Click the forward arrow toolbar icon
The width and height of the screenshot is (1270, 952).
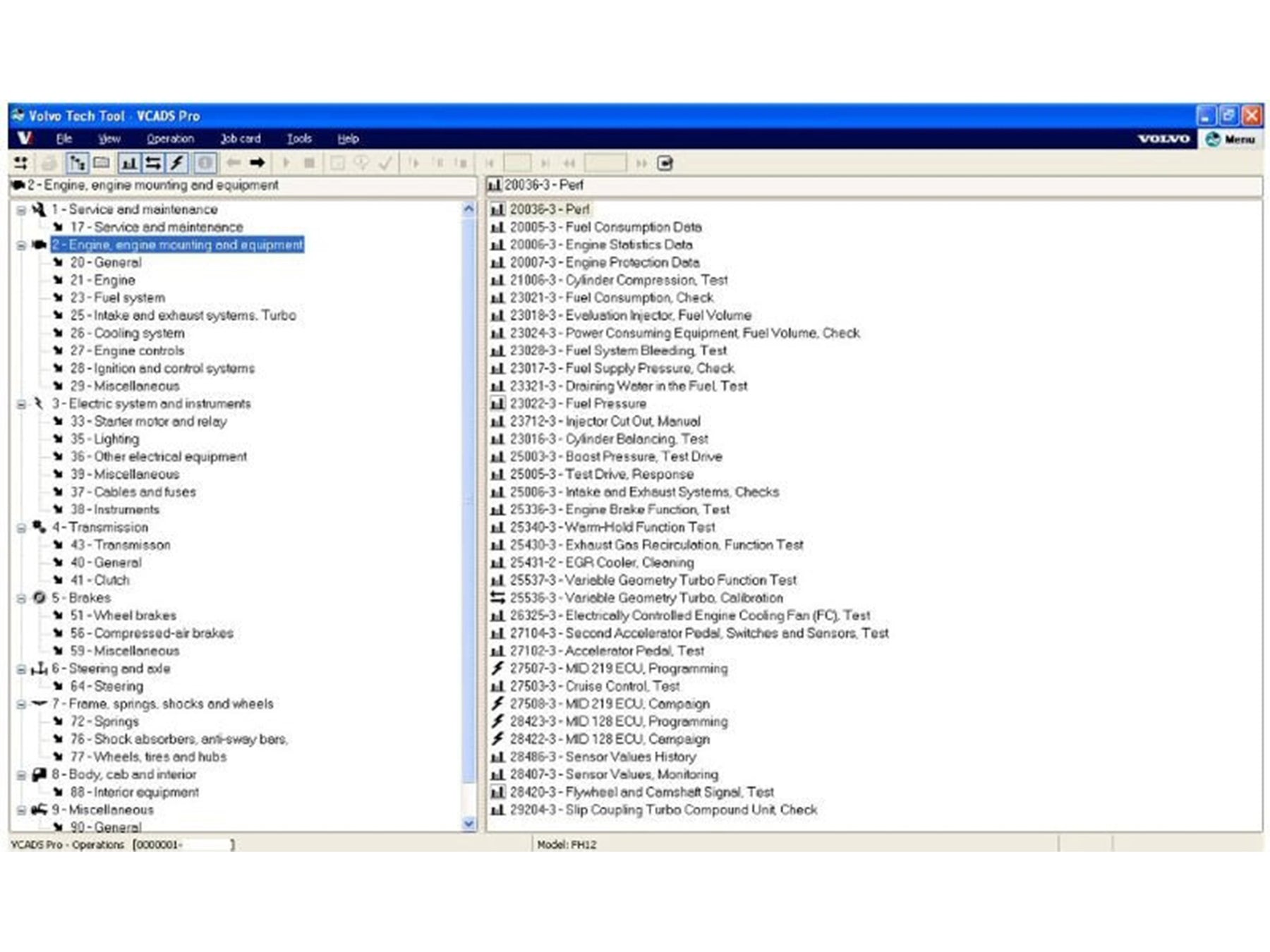tap(258, 164)
